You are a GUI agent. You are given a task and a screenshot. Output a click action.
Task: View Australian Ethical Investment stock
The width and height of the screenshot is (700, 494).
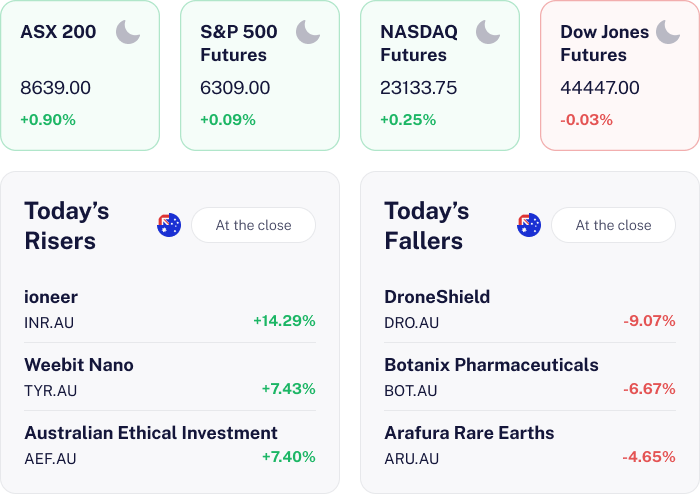151,433
